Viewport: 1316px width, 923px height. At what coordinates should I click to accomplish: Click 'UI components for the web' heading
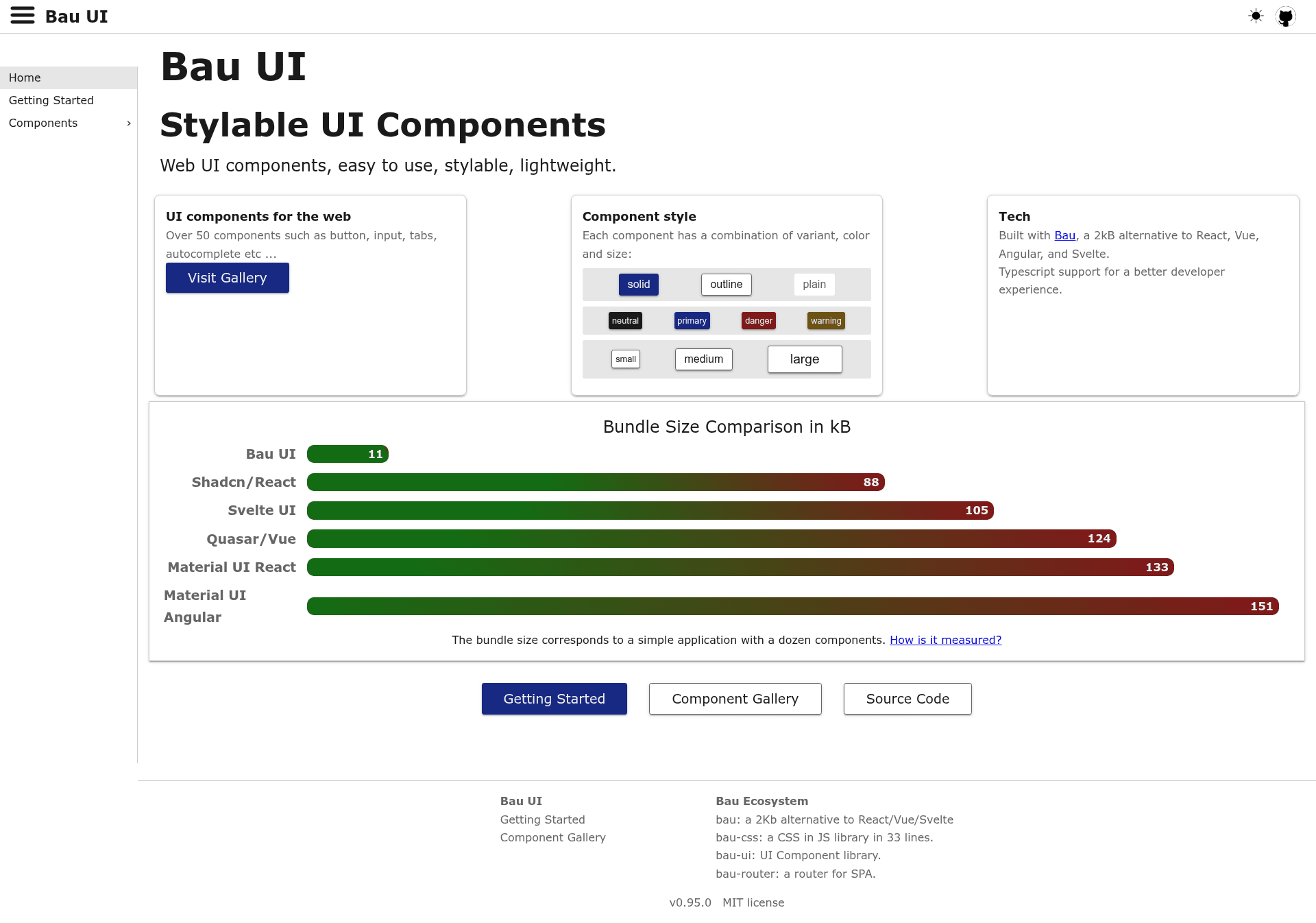click(x=258, y=217)
